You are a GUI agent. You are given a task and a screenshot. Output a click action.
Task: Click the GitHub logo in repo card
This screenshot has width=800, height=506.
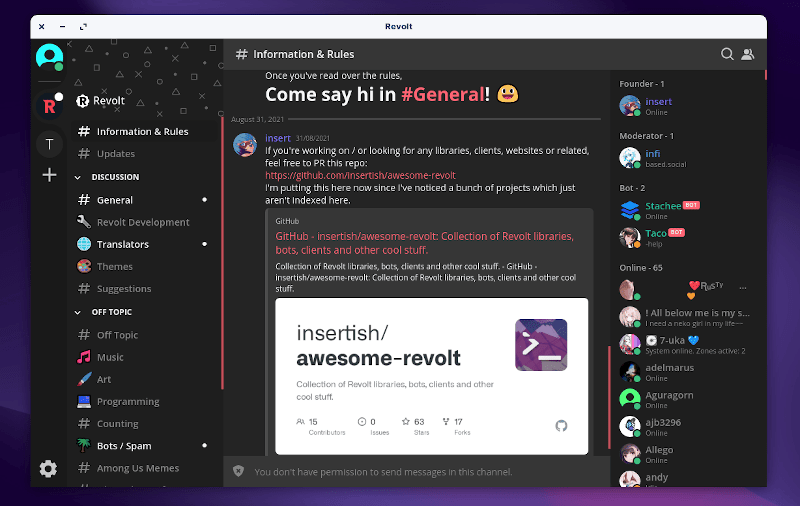(x=561, y=425)
